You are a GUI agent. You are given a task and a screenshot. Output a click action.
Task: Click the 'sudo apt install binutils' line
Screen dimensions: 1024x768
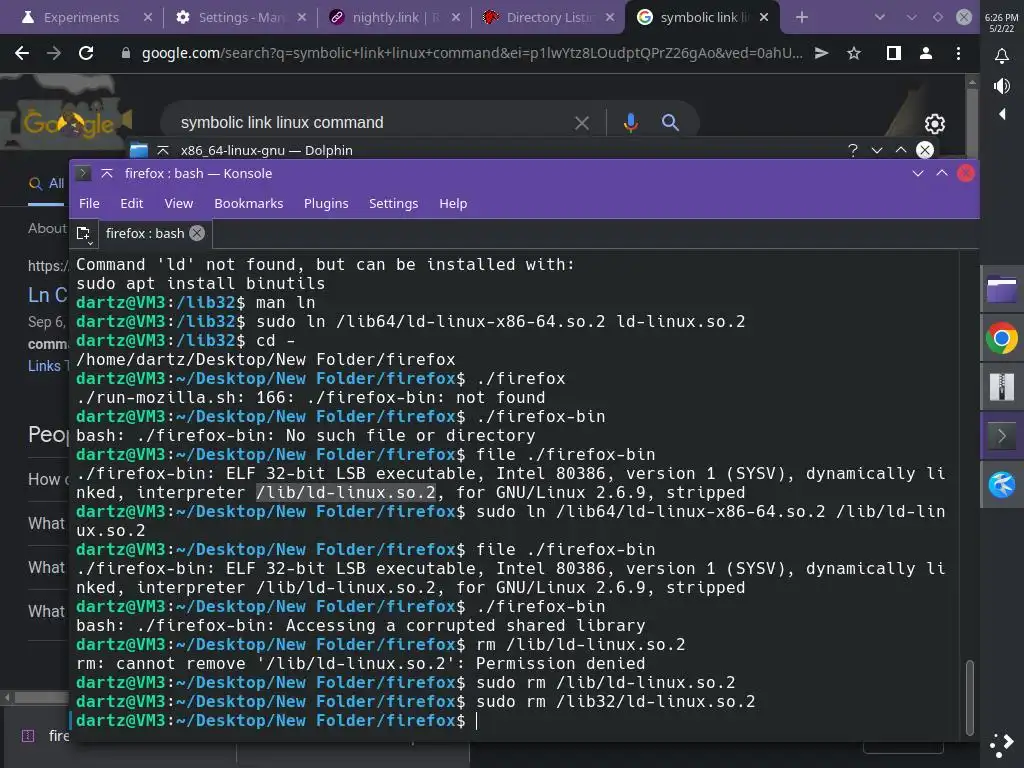point(200,283)
